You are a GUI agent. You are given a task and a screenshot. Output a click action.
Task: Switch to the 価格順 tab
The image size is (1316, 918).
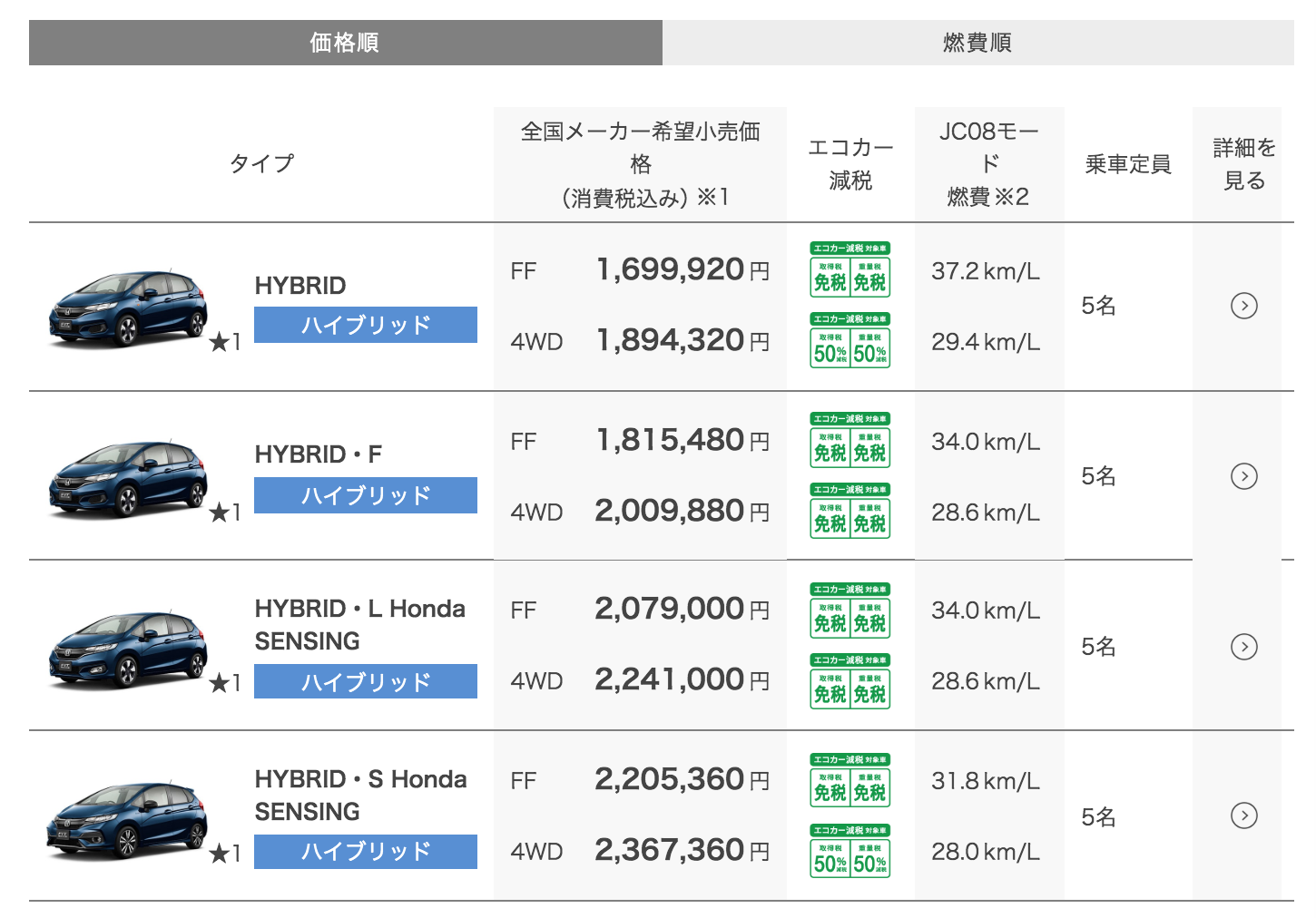tap(346, 43)
